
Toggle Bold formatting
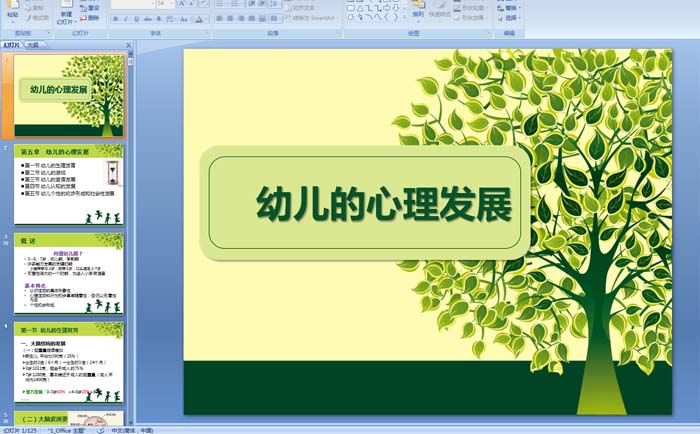[x=116, y=19]
